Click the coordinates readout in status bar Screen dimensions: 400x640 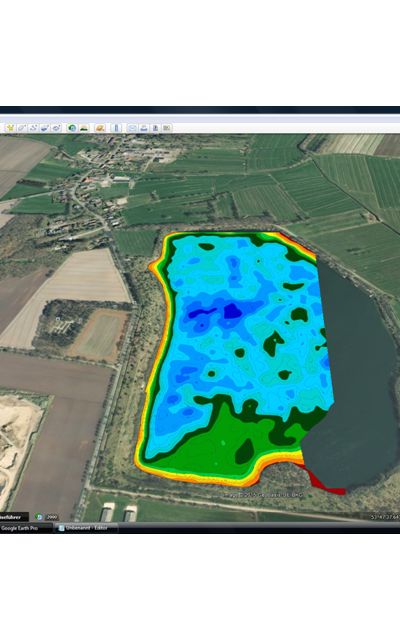click(385, 517)
